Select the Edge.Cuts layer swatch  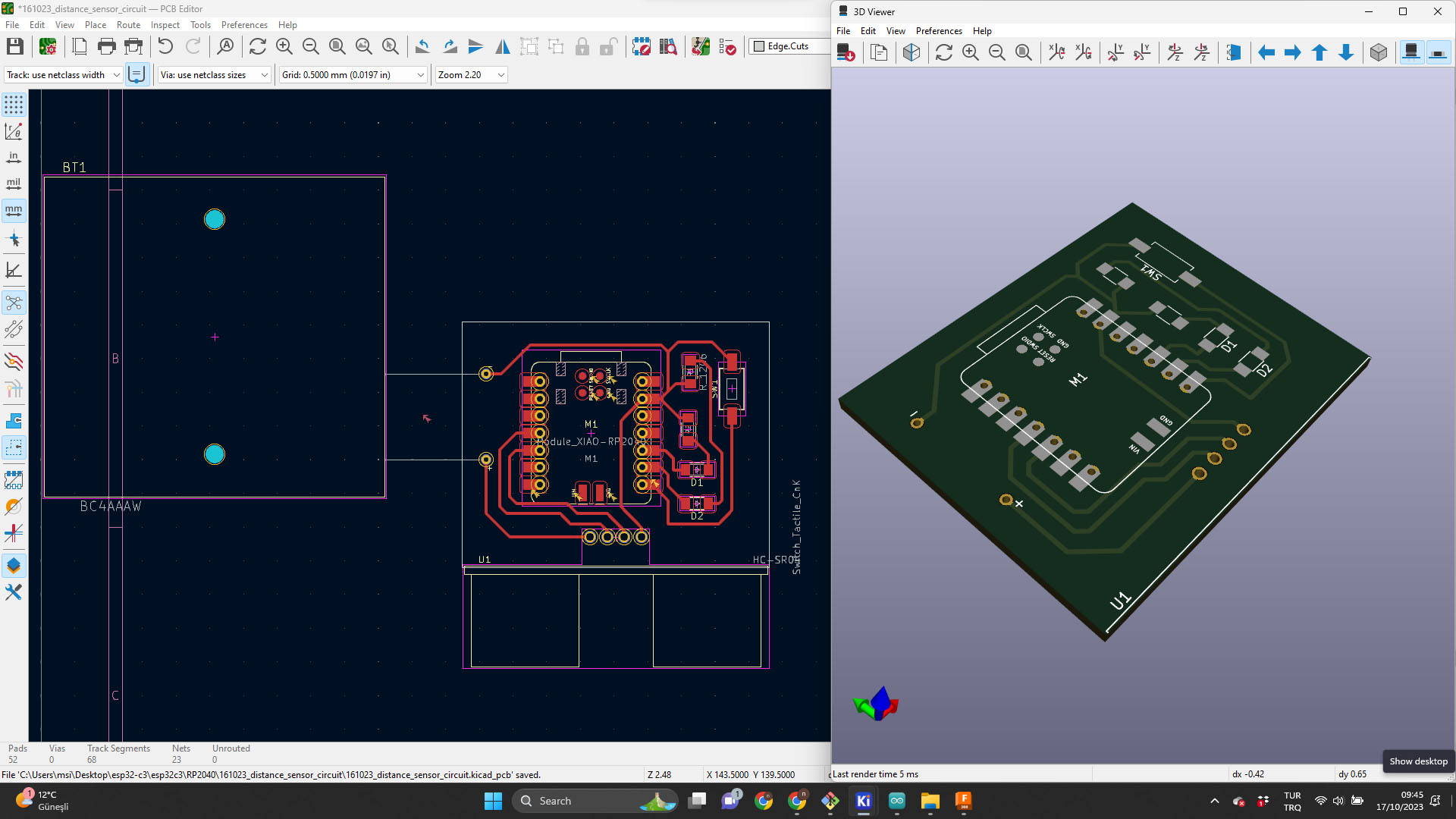[x=758, y=46]
